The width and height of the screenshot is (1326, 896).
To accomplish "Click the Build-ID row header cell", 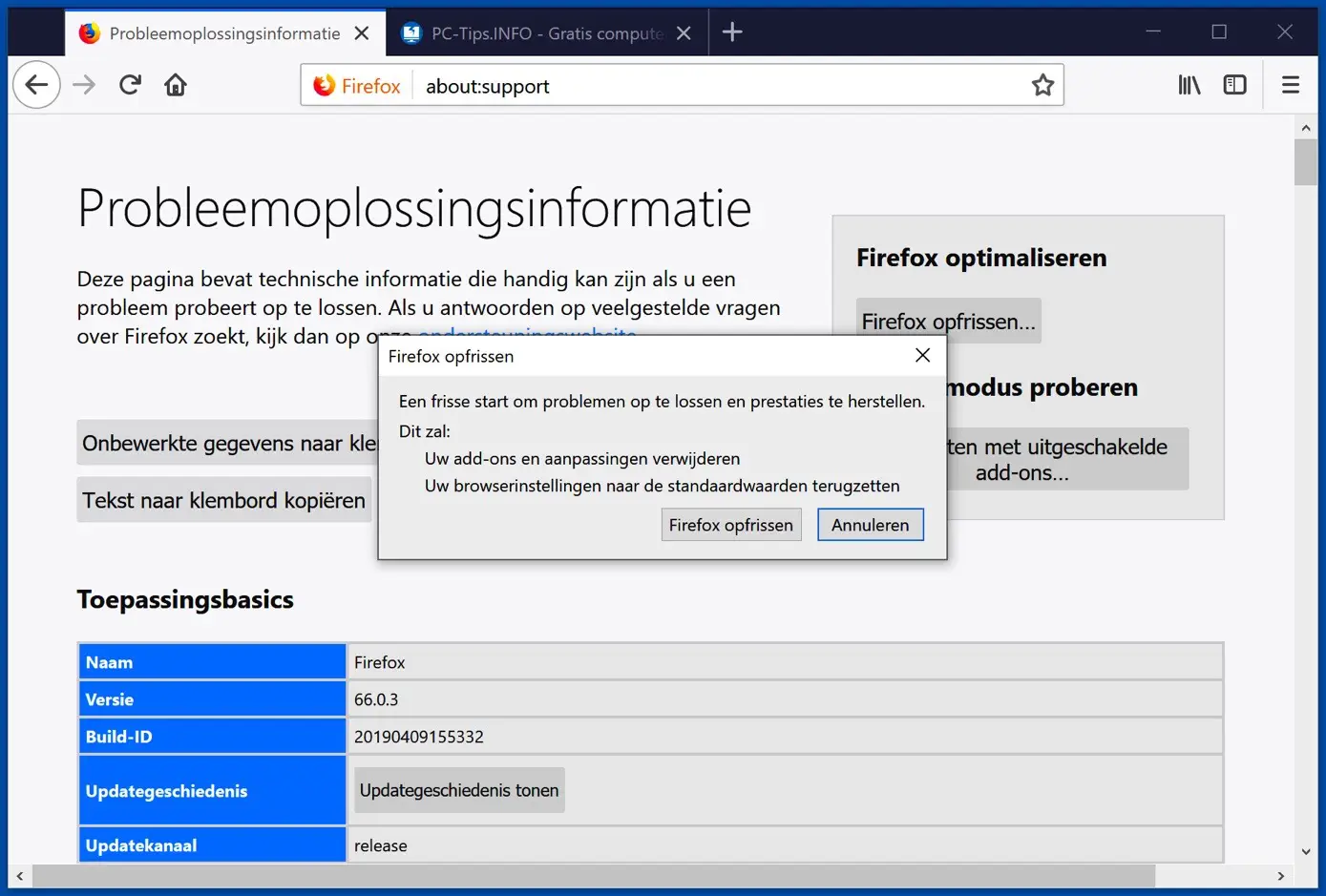I will point(212,737).
